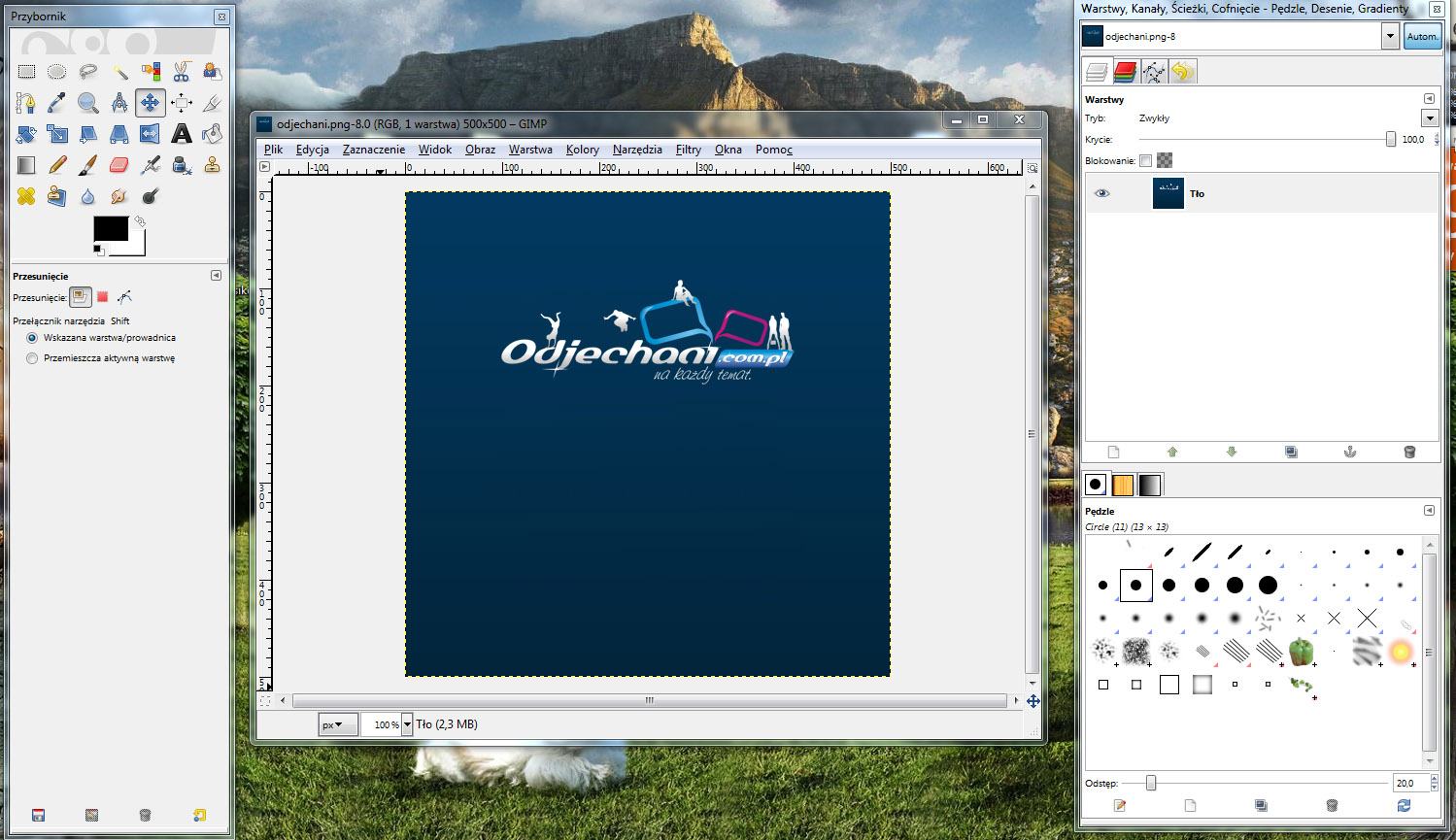Choose 'Przemieszcza aktywną warstwę' radio option

(32, 358)
